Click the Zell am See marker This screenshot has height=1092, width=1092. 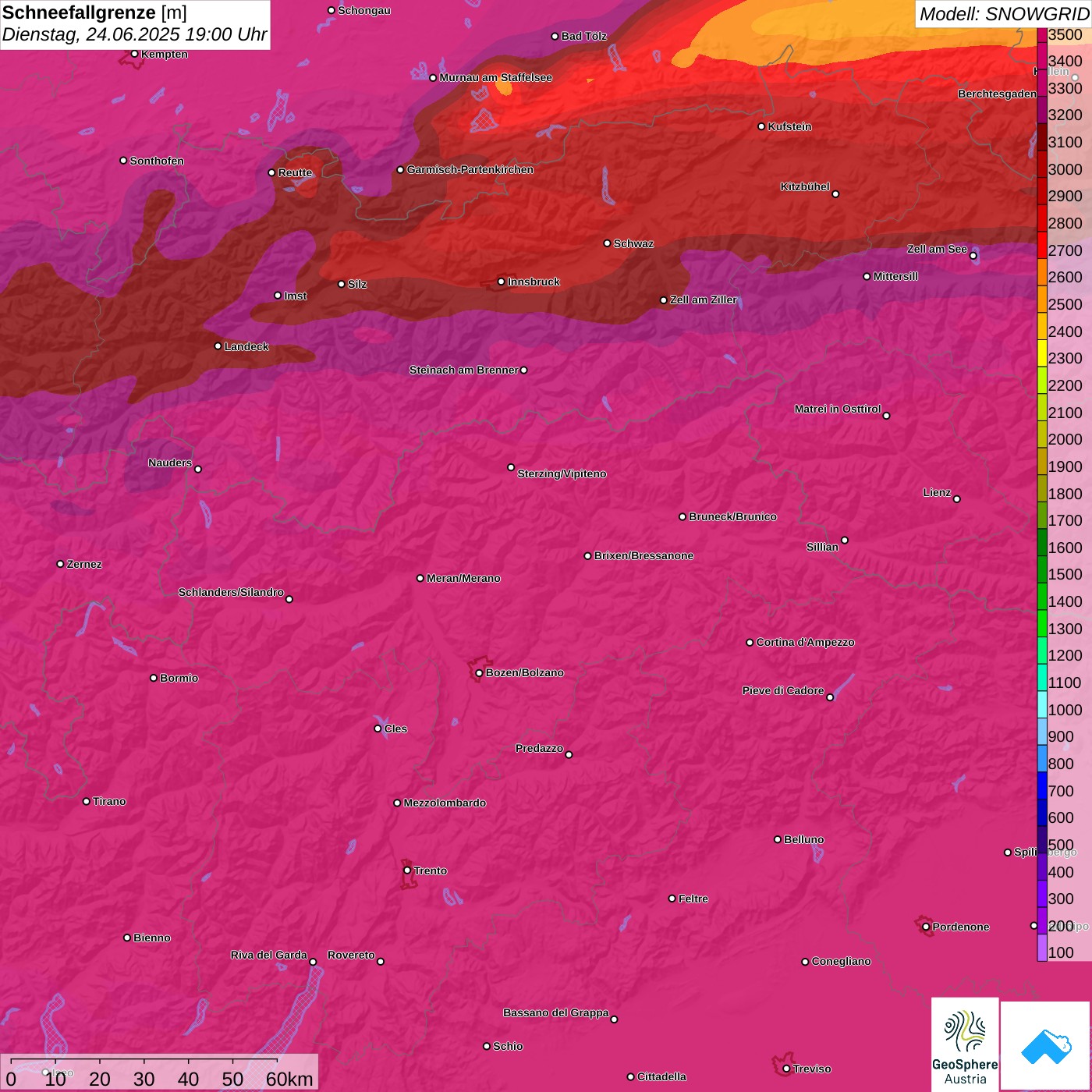coord(973,256)
